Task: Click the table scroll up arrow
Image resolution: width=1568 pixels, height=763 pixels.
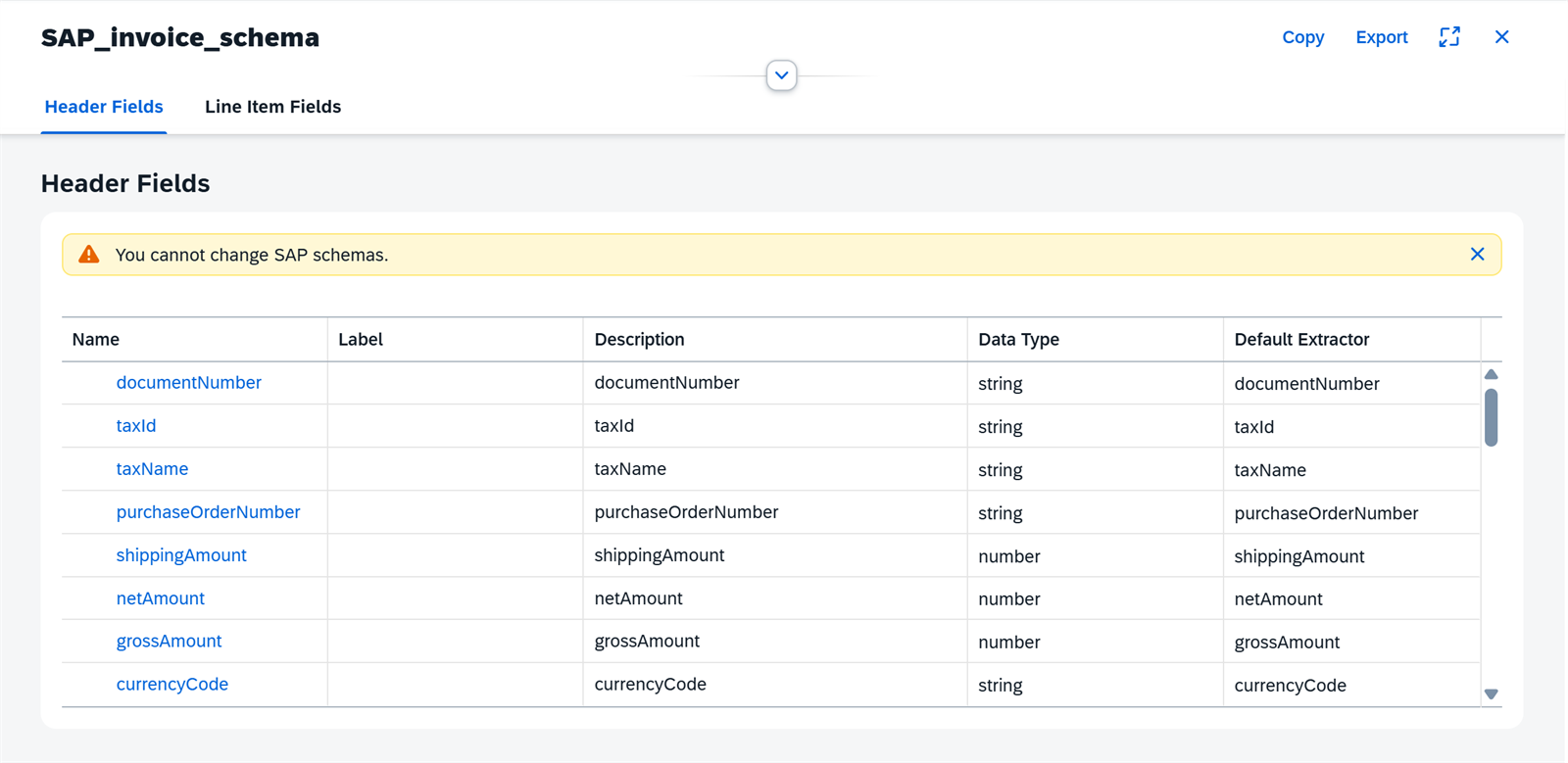Action: [1491, 374]
